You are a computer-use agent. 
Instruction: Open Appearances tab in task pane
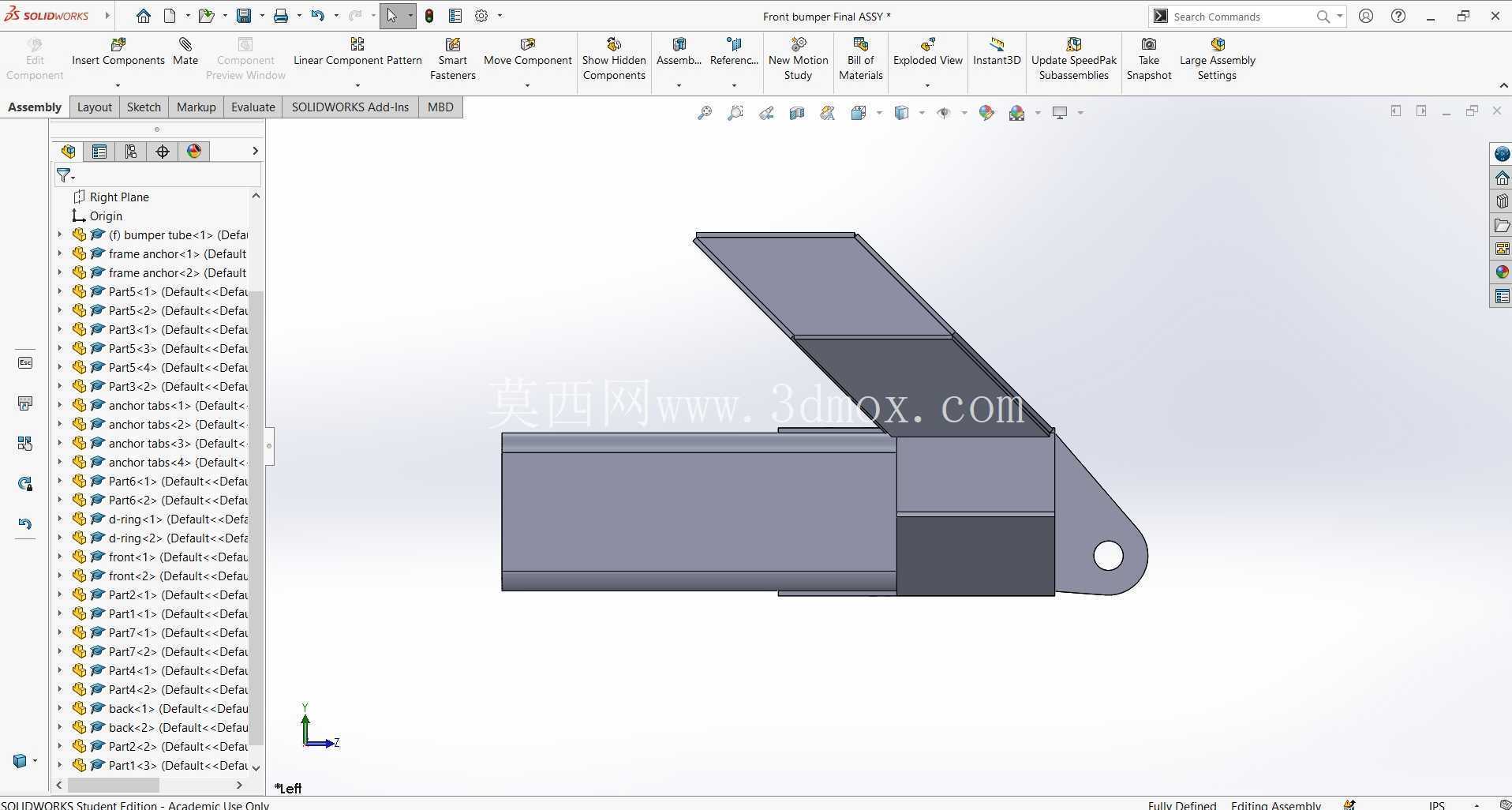pos(1502,272)
